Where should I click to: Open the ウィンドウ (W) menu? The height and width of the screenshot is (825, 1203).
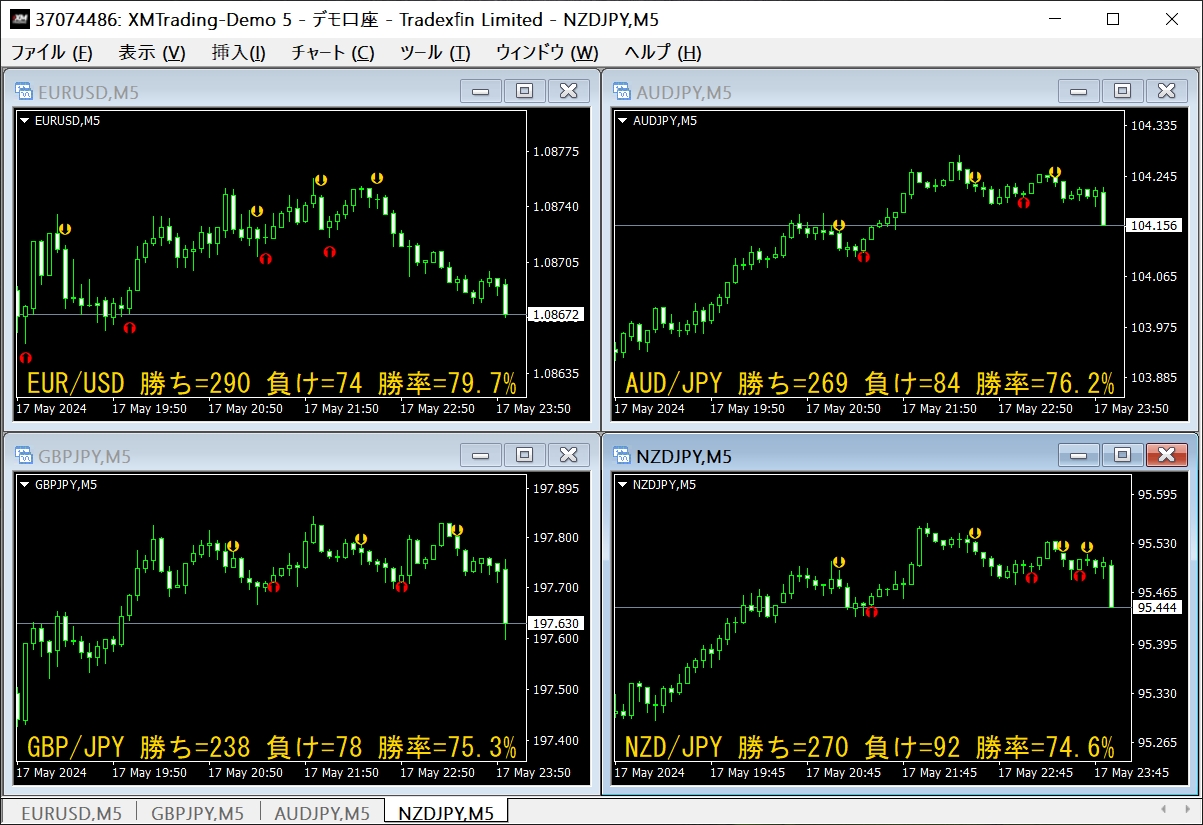point(547,53)
